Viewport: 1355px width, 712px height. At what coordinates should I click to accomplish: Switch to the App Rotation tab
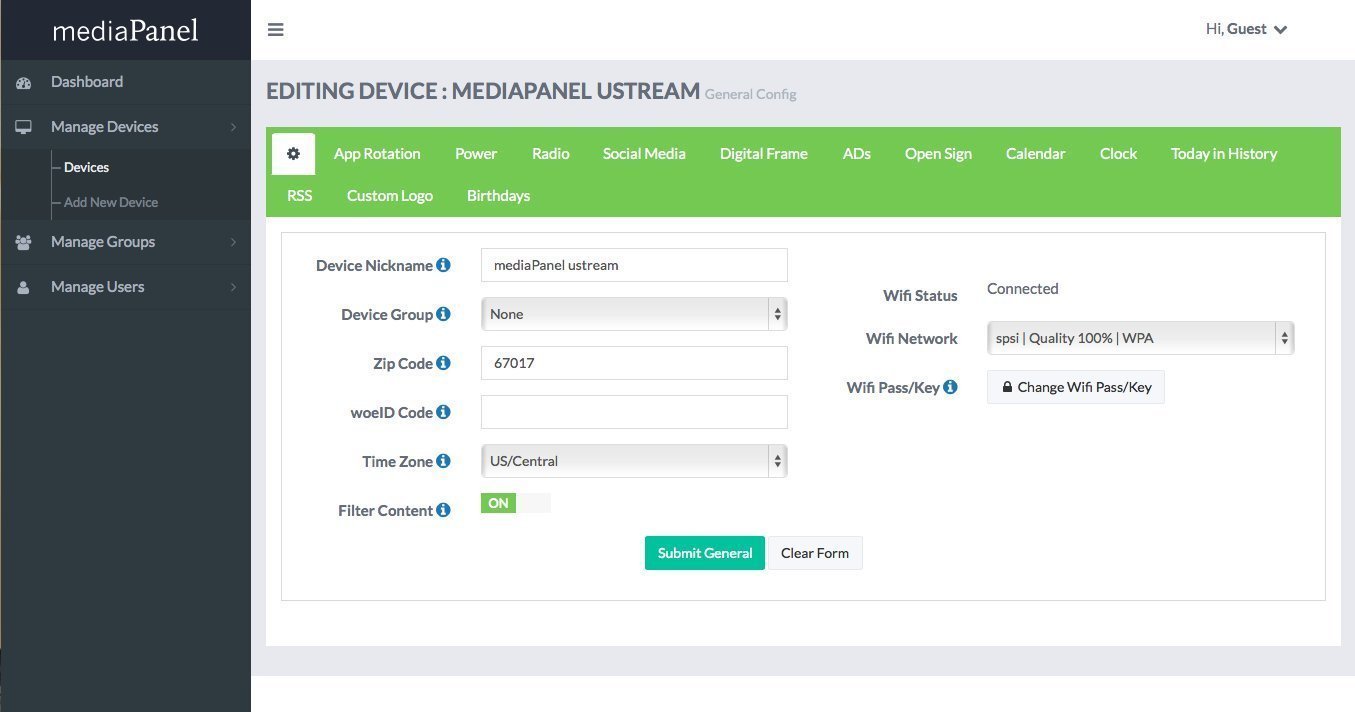[x=377, y=154]
